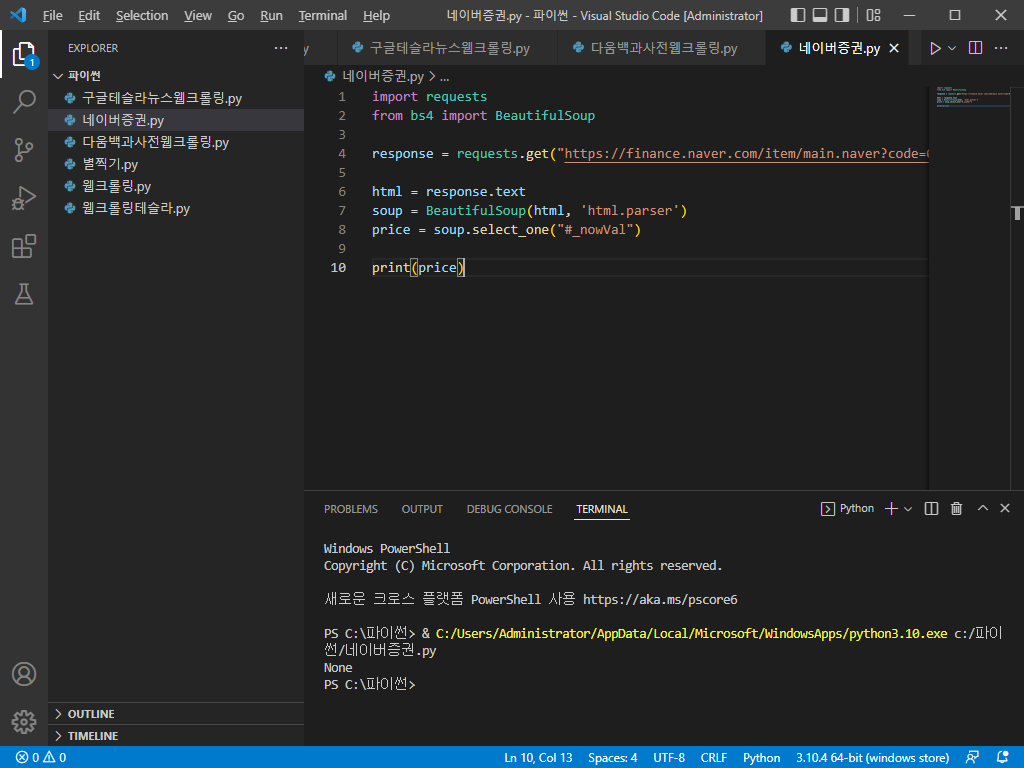
Task: Toggle Secondary Side Bar visibility
Action: pyautogui.click(x=842, y=15)
